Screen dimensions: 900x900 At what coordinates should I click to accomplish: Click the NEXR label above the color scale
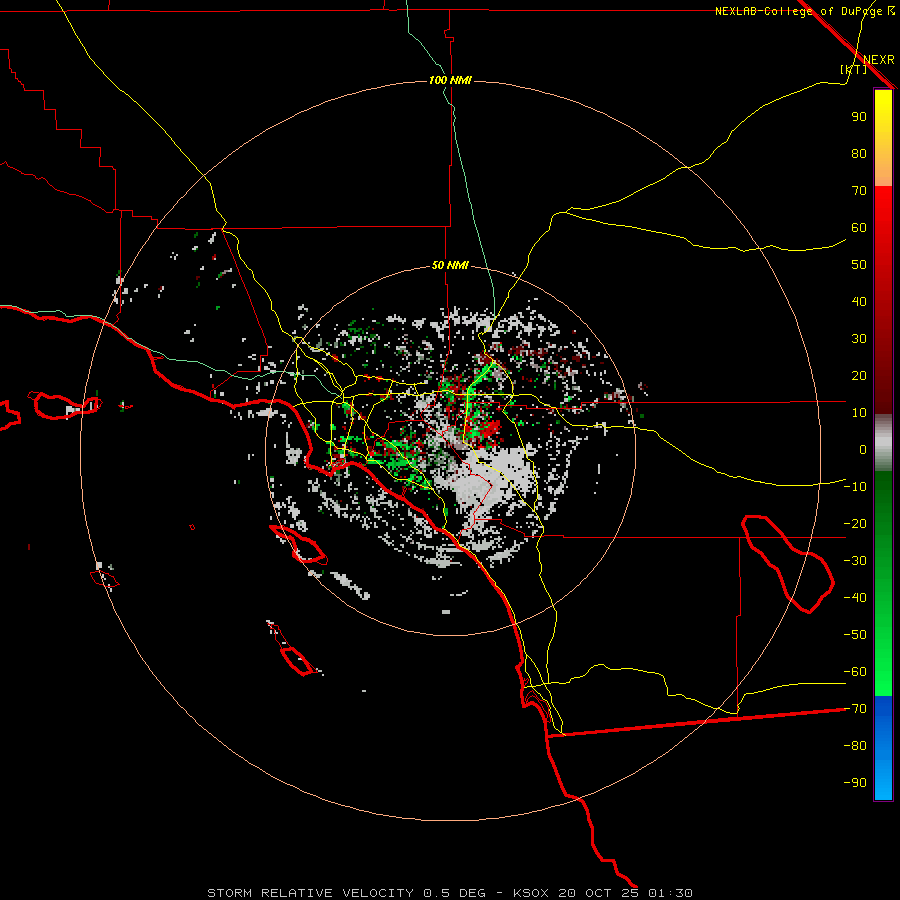click(x=878, y=60)
